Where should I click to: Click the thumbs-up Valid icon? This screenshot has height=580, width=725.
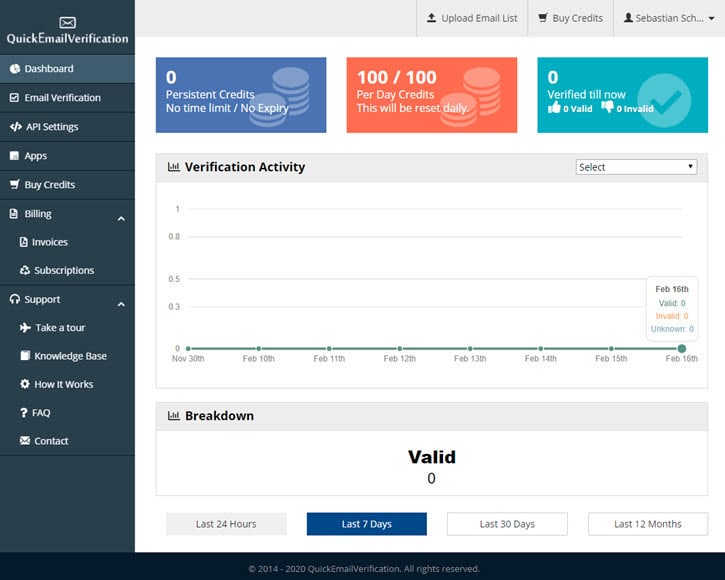point(554,108)
